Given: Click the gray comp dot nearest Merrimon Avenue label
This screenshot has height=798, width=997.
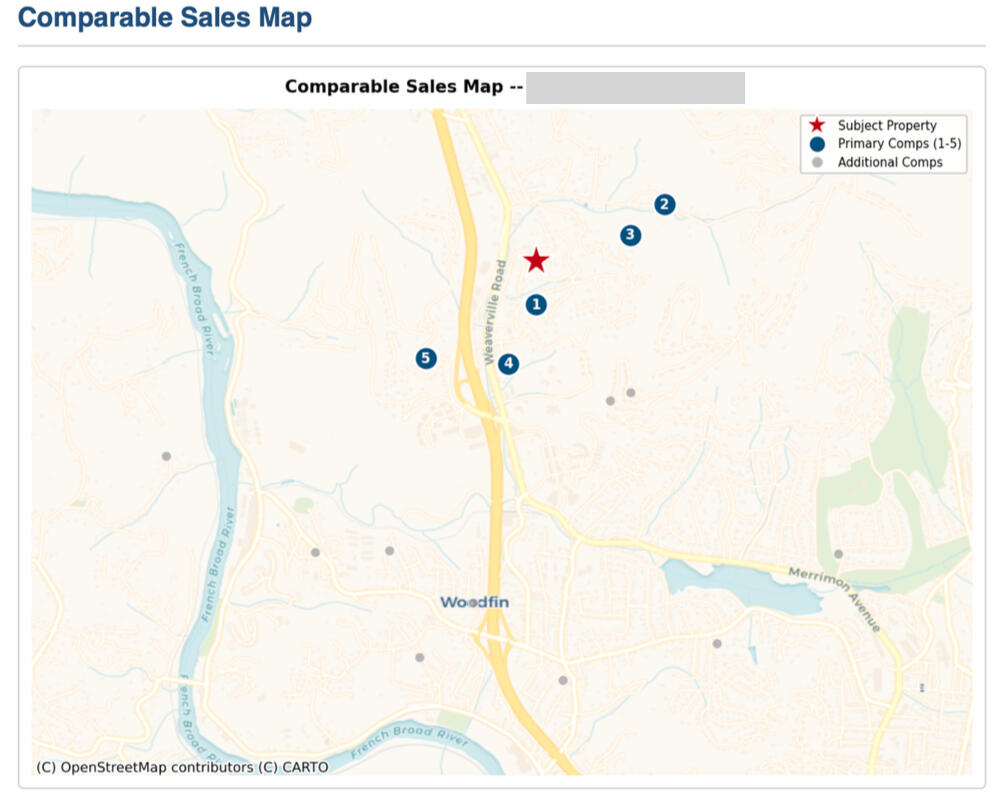Looking at the screenshot, I should 838,553.
